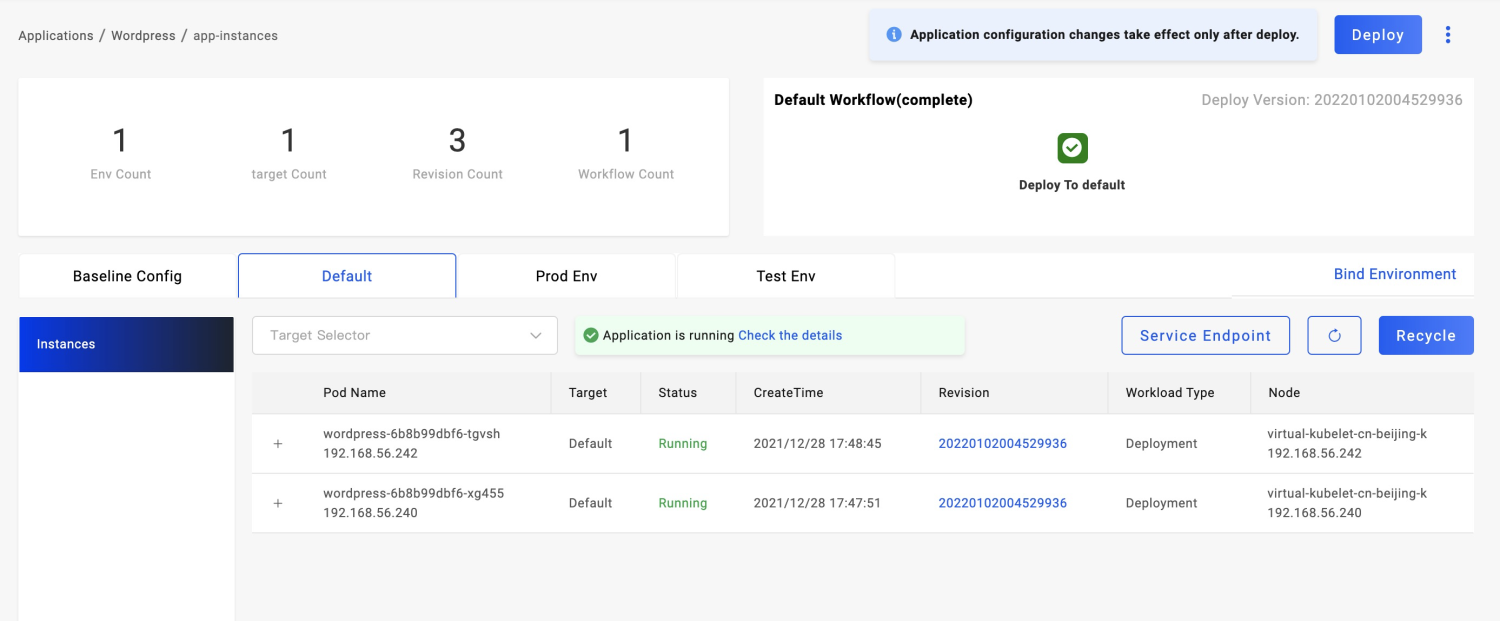
Task: Open the three-dot more options menu
Action: 1447,35
